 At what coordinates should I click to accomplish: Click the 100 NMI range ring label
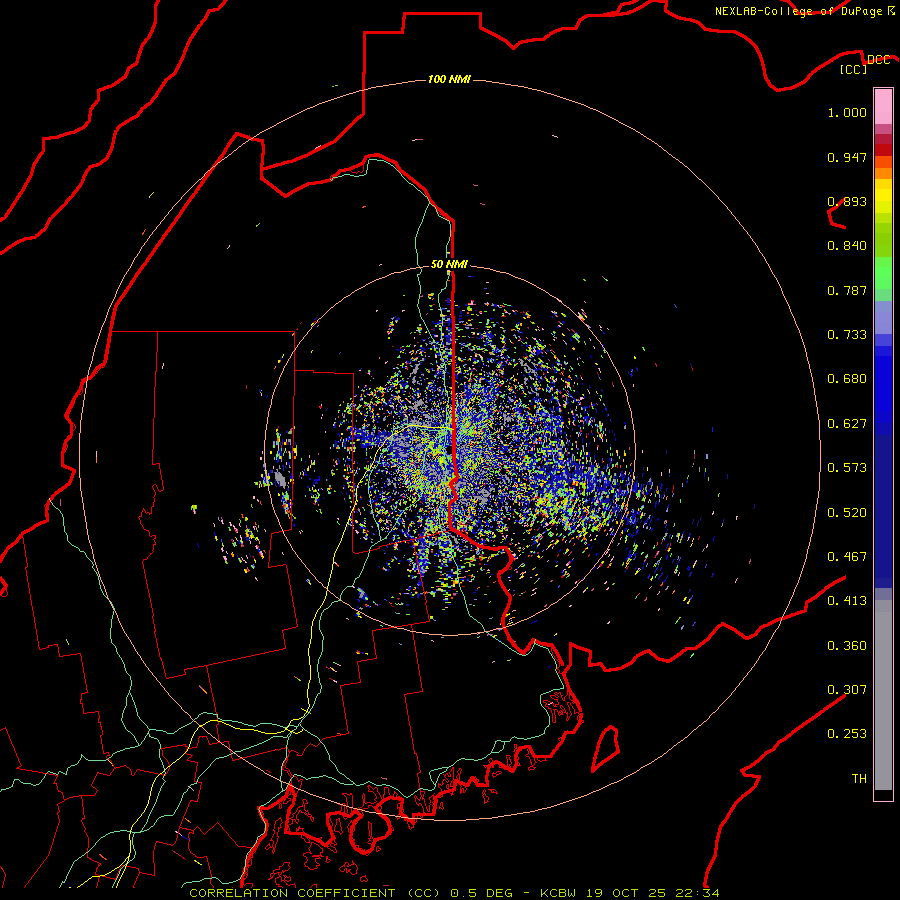pos(449,79)
